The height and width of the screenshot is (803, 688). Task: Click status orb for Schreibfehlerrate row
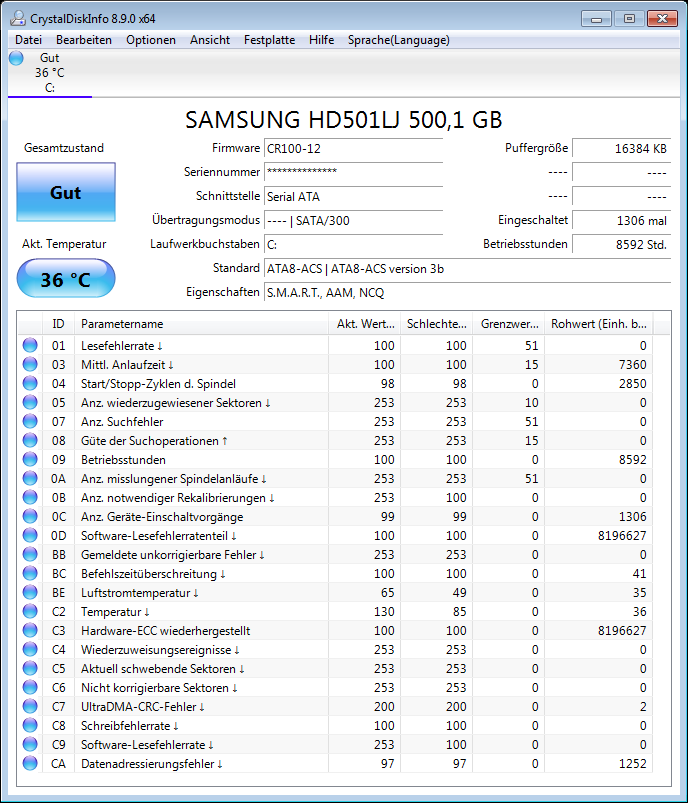pos(30,725)
